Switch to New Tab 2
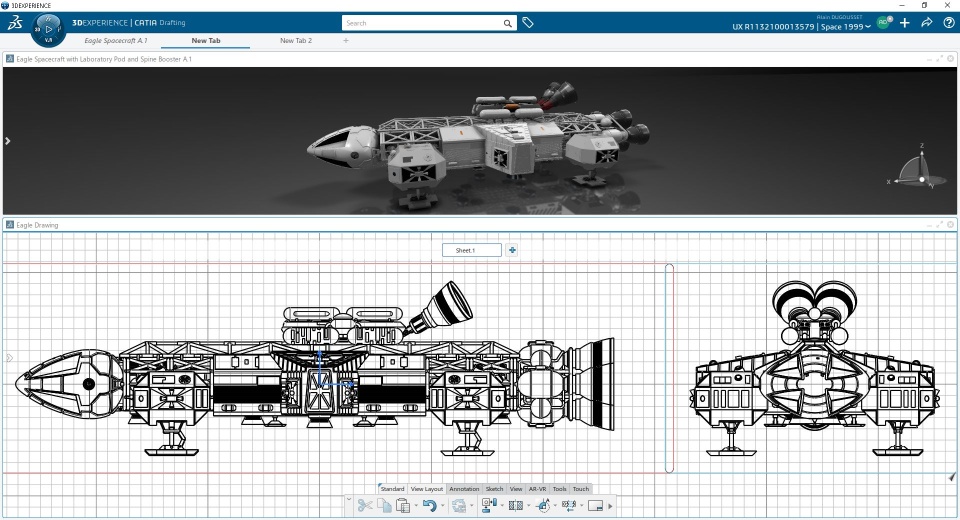Viewport: 960px width, 520px height. 296,40
